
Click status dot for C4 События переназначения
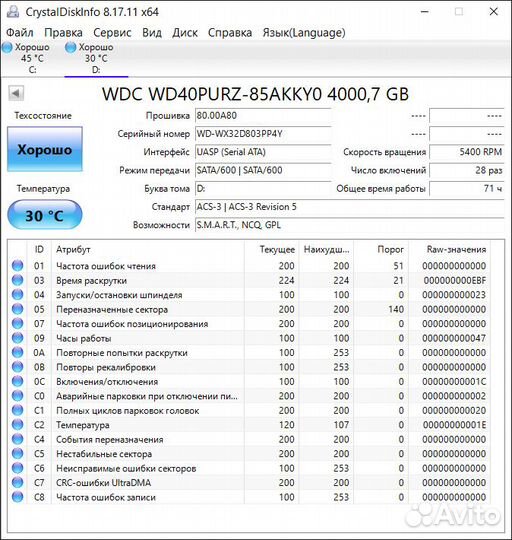click(18, 439)
